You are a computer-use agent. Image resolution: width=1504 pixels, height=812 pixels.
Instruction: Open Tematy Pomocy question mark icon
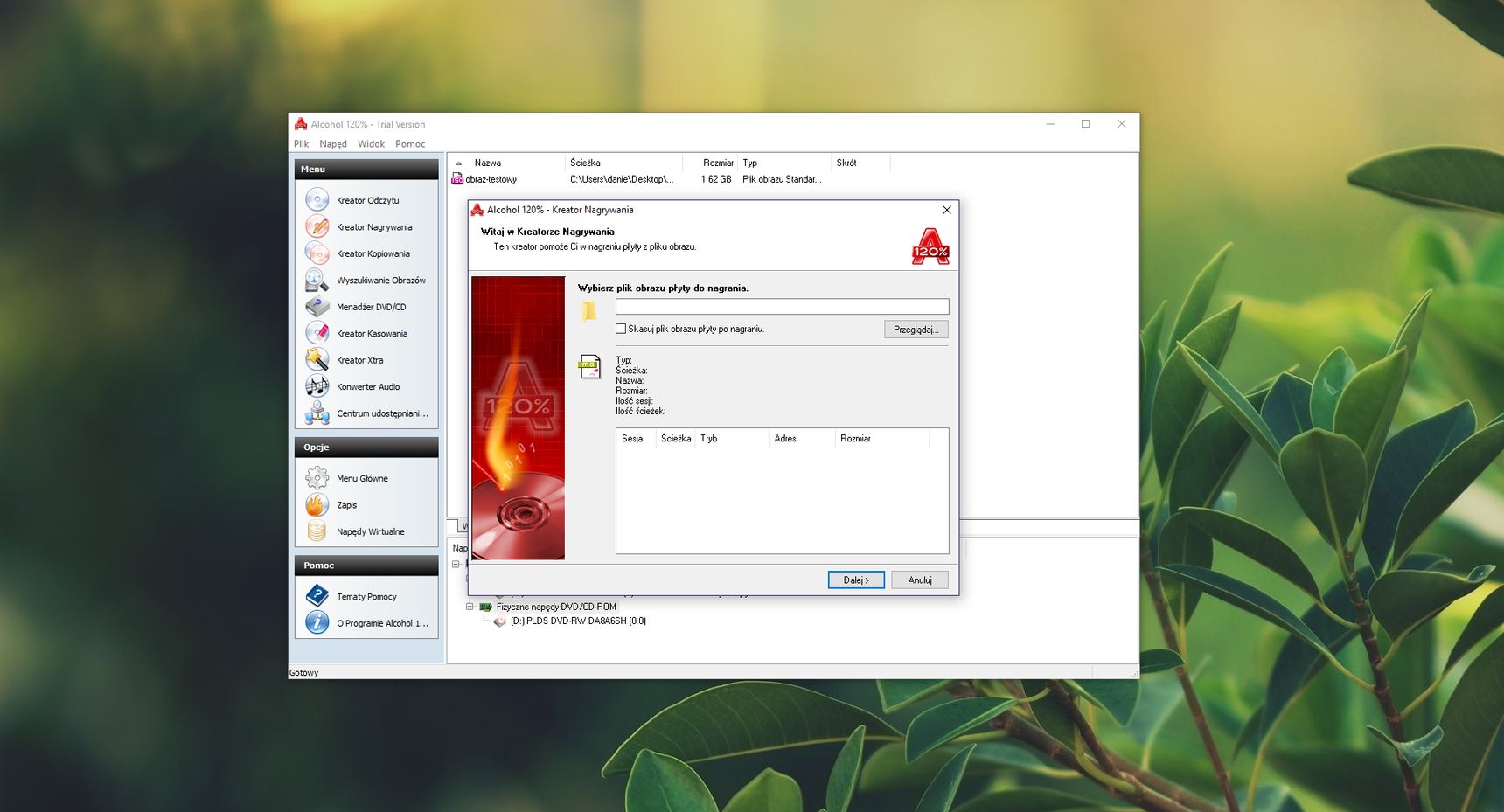[317, 596]
